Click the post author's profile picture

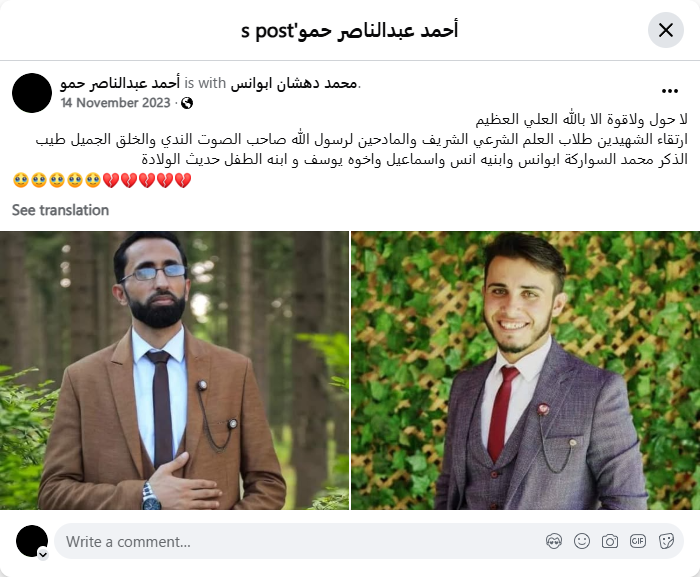click(32, 93)
